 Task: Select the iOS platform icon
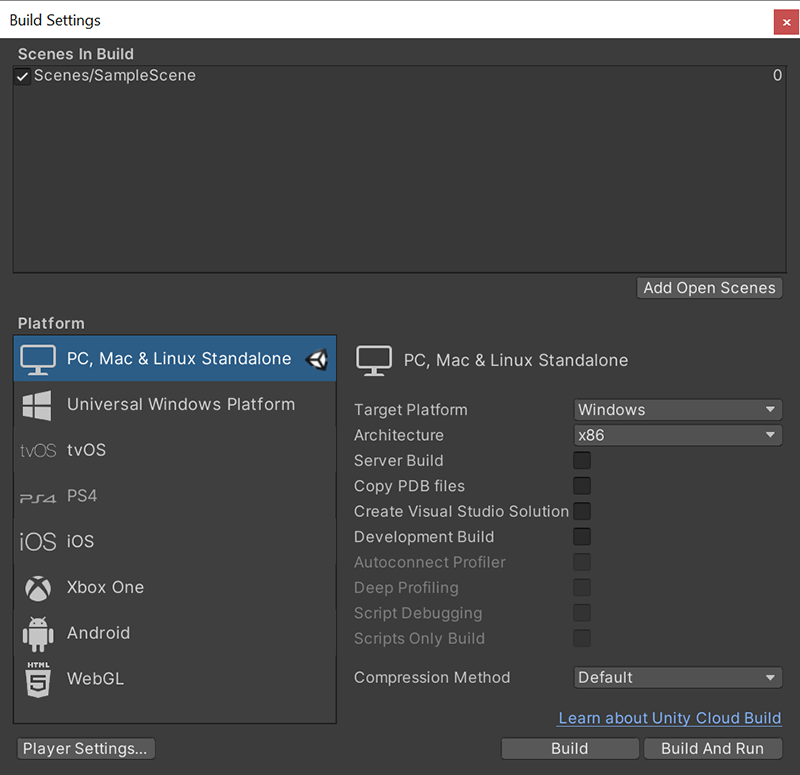click(37, 541)
